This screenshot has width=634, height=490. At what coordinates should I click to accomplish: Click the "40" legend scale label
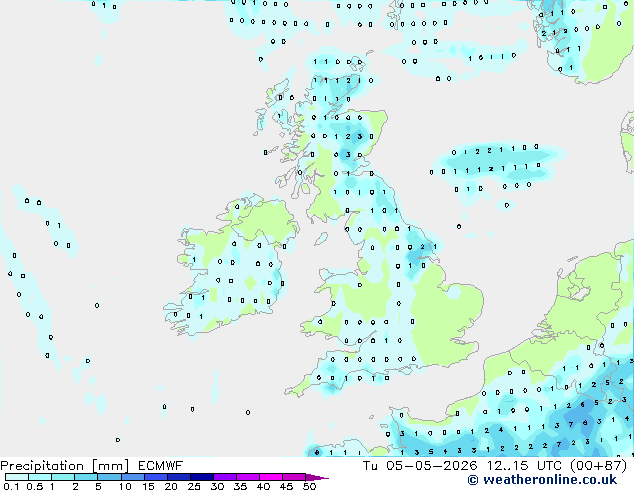(x=263, y=486)
